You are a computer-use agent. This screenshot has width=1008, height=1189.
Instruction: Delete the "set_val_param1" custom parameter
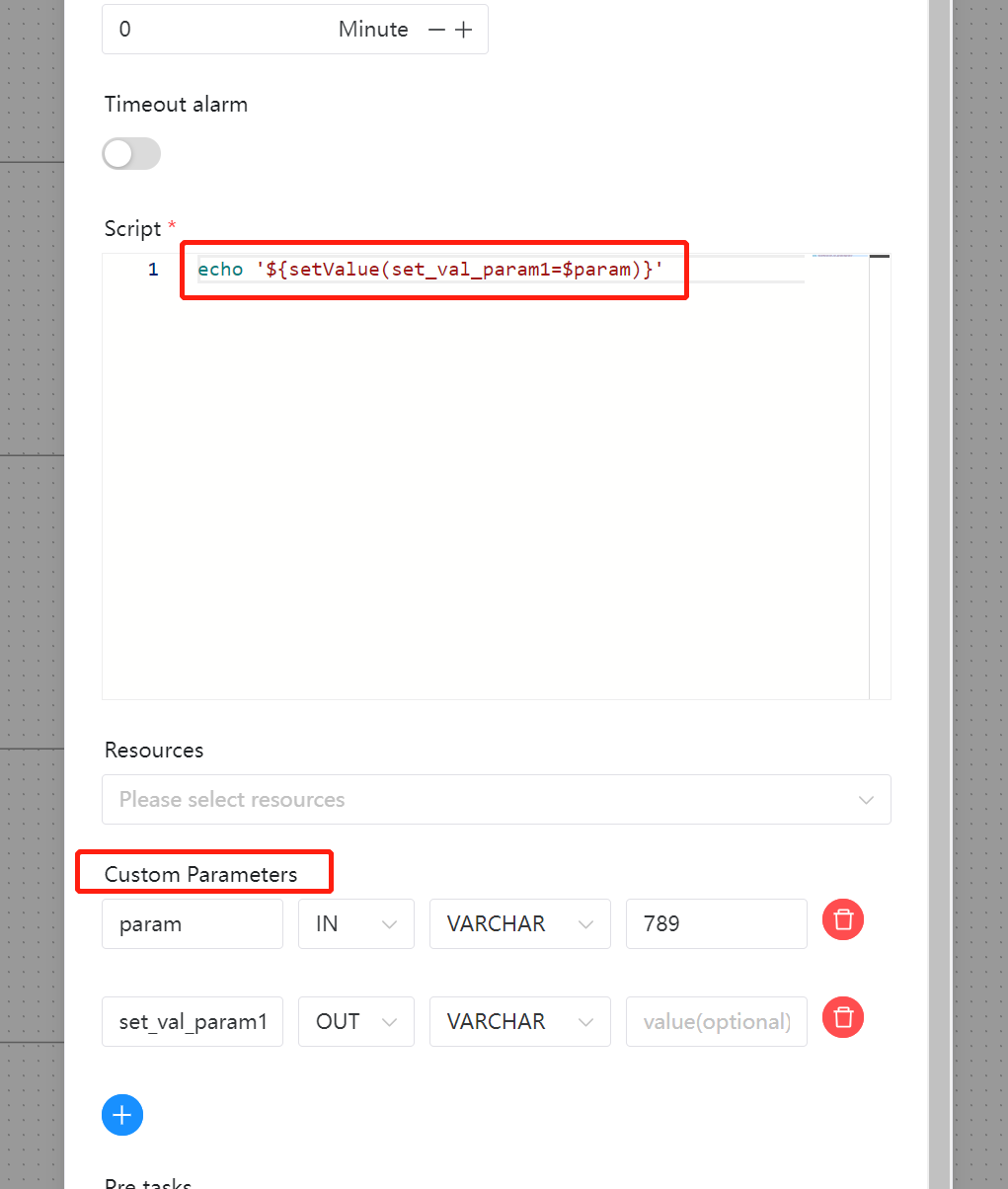click(842, 1017)
